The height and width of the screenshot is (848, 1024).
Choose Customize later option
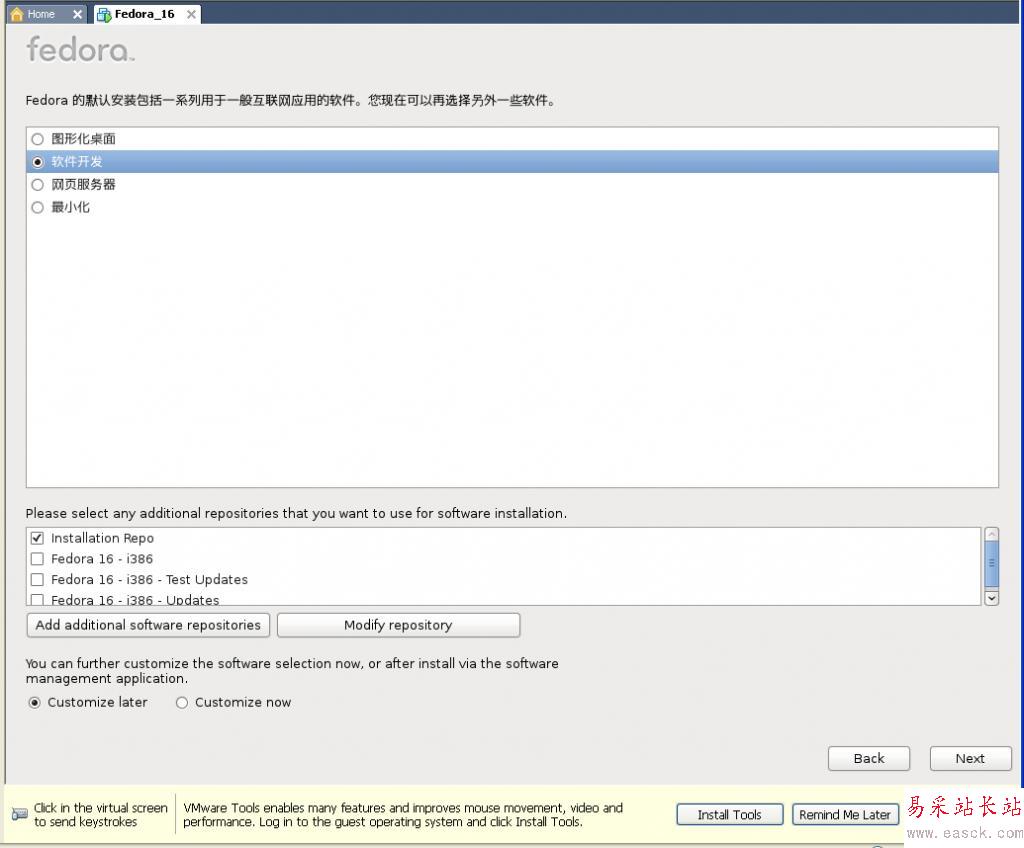[35, 703]
